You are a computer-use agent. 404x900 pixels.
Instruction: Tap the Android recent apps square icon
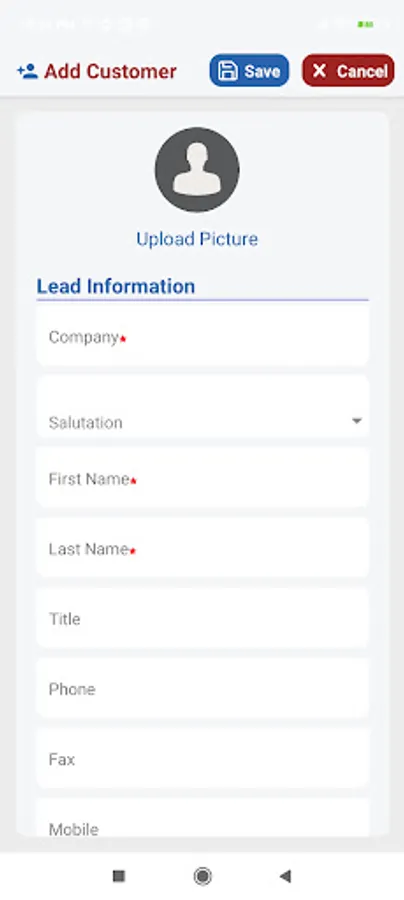(x=119, y=876)
